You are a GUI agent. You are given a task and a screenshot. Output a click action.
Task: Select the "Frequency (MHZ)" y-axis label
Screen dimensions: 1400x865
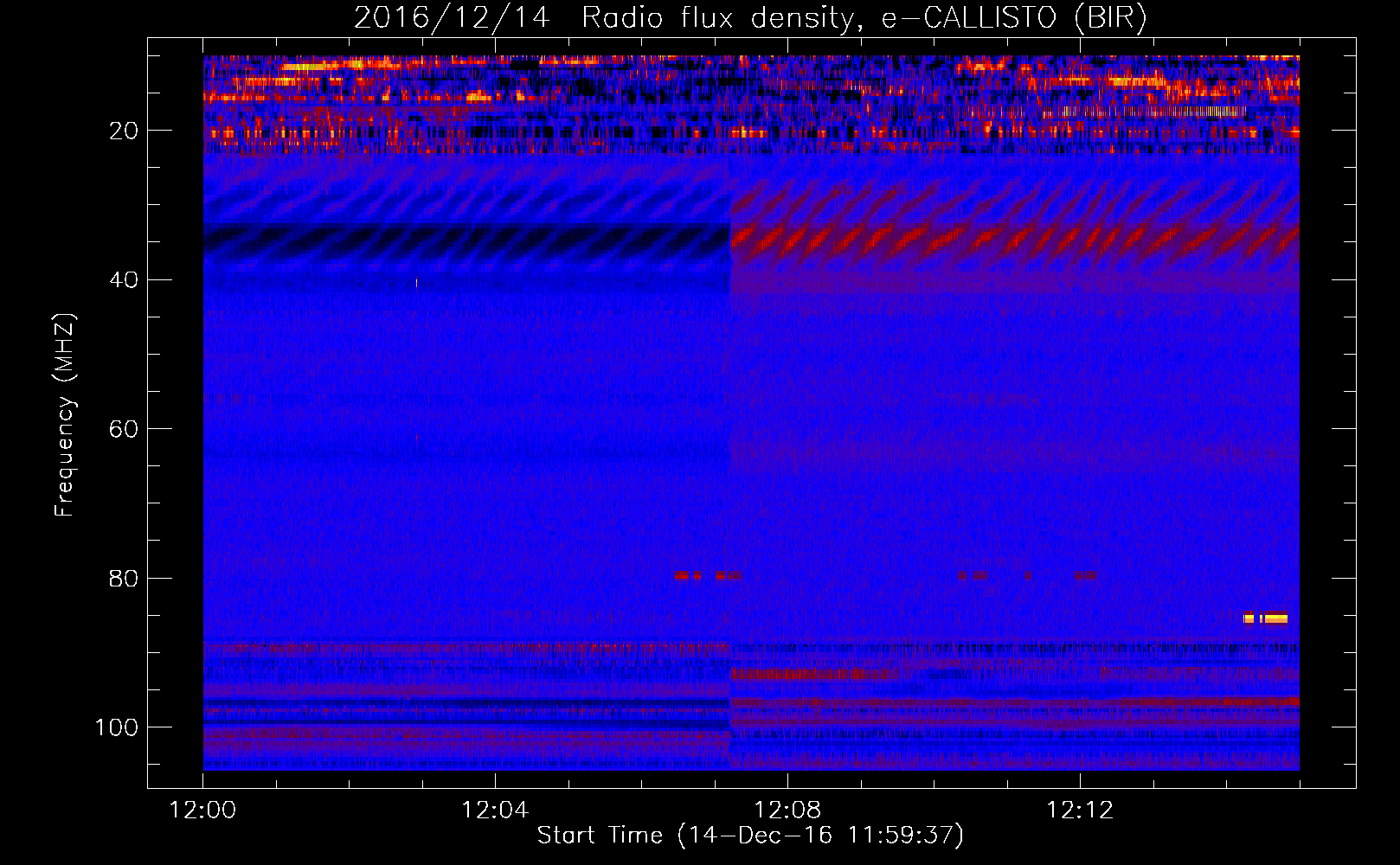point(65,414)
